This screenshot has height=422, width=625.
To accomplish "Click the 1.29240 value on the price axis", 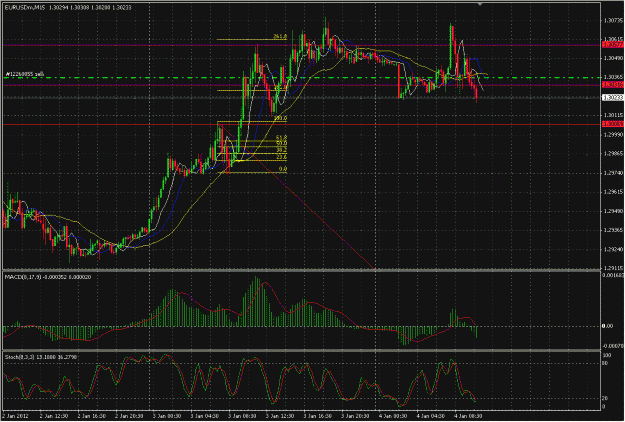I will pos(613,249).
